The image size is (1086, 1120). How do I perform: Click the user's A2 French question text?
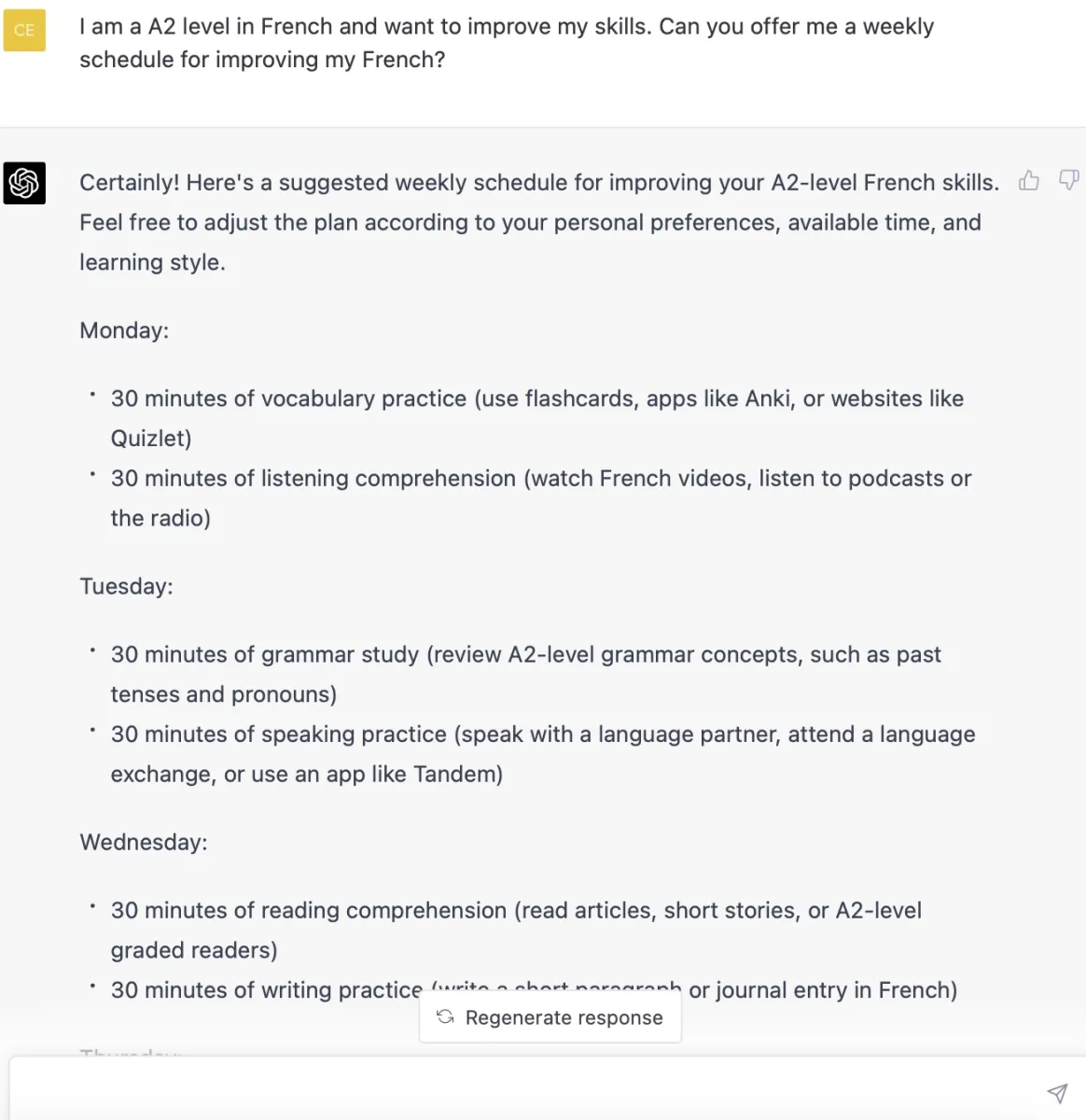pyautogui.click(x=507, y=43)
